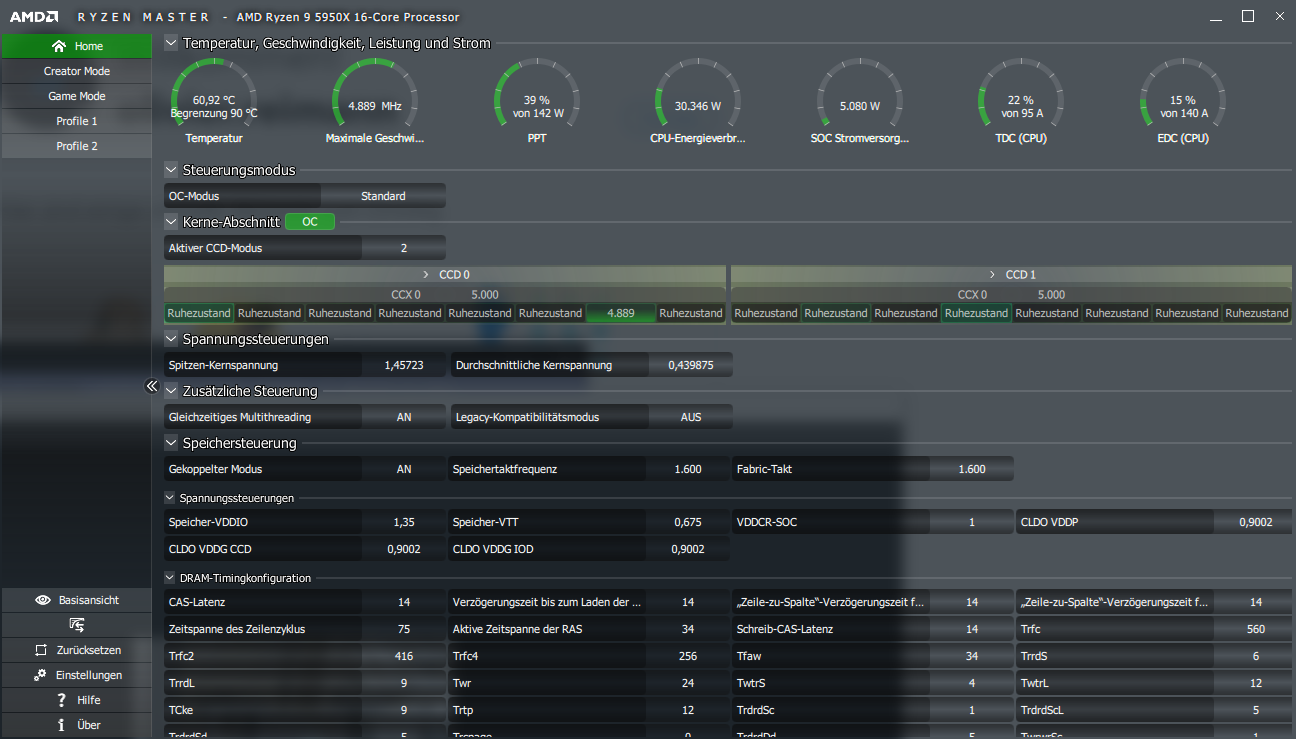Click the Maximale Geschwindigkeit gauge

[375, 101]
